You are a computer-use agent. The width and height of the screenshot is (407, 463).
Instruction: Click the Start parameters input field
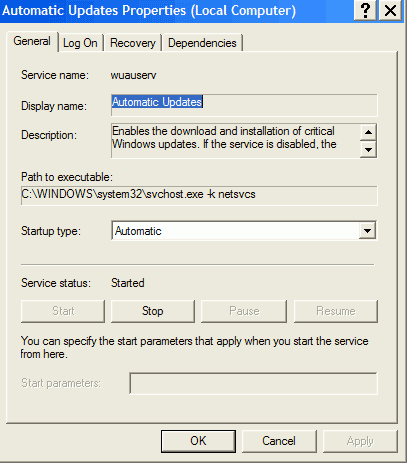click(253, 383)
